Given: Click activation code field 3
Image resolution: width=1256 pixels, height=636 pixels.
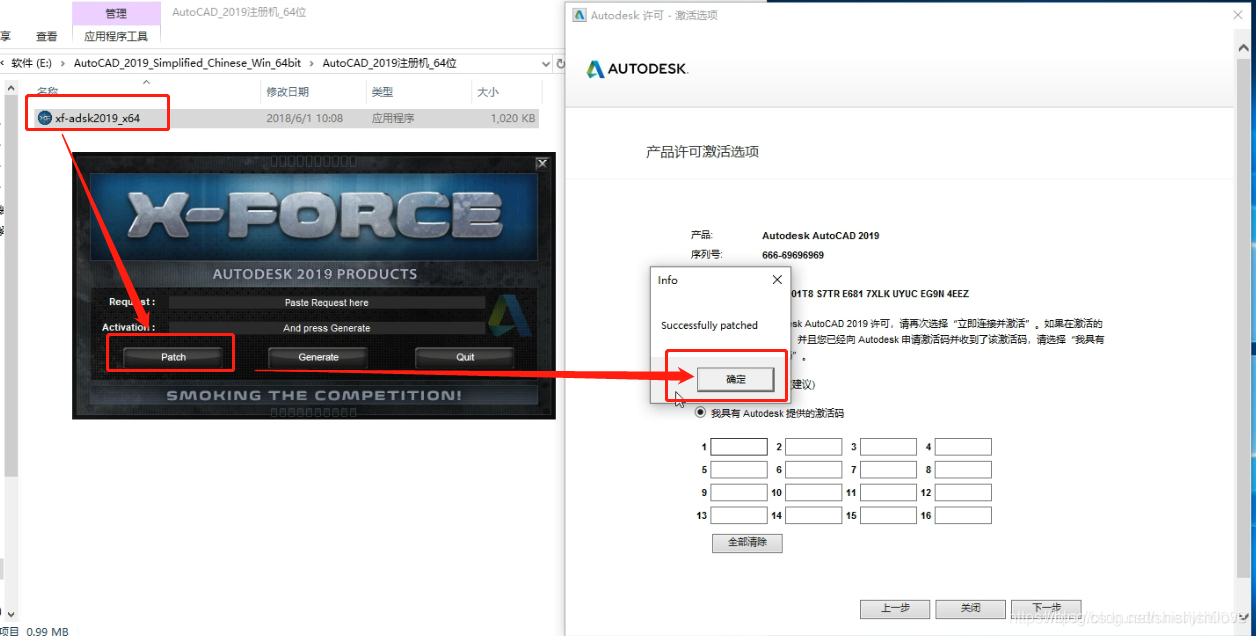Looking at the screenshot, I should click(x=888, y=447).
